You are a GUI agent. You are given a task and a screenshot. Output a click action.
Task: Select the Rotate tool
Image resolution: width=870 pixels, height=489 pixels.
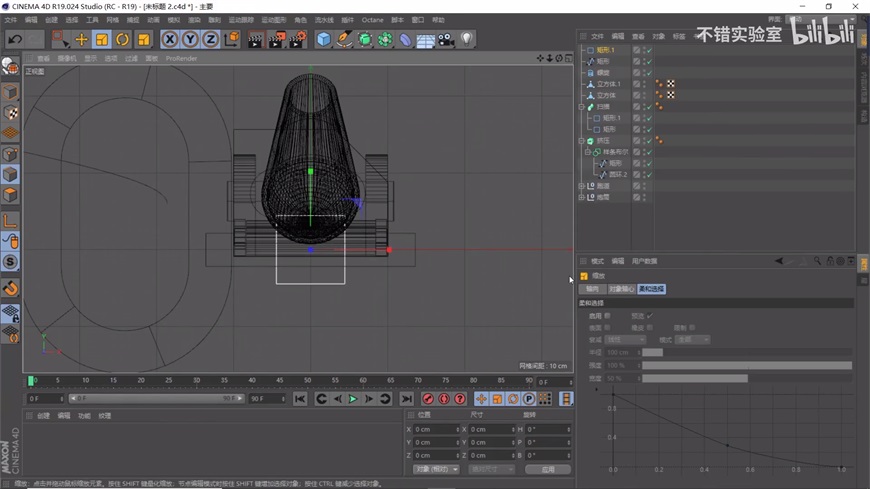click(122, 40)
